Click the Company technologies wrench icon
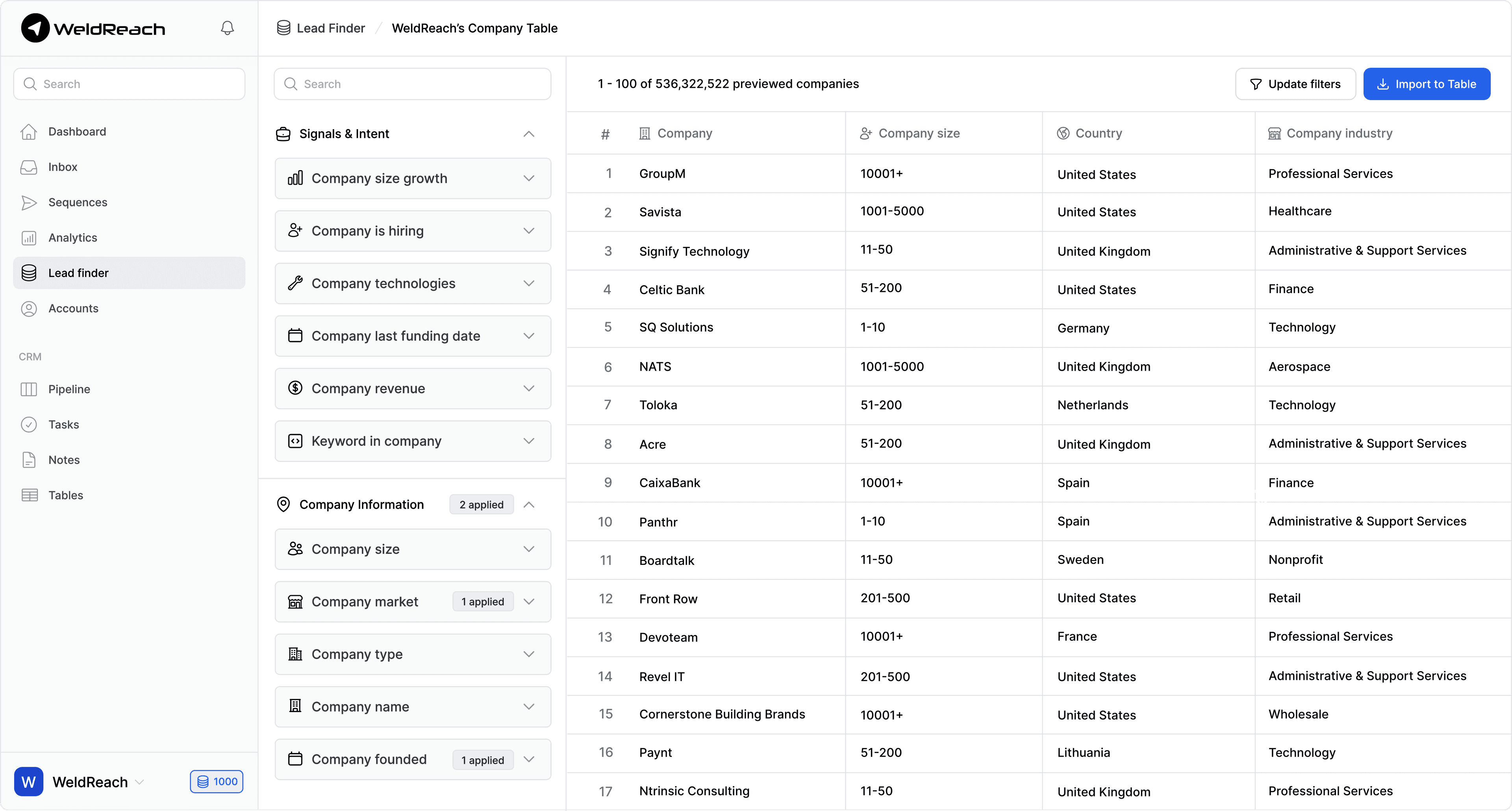1512x811 pixels. 295,283
